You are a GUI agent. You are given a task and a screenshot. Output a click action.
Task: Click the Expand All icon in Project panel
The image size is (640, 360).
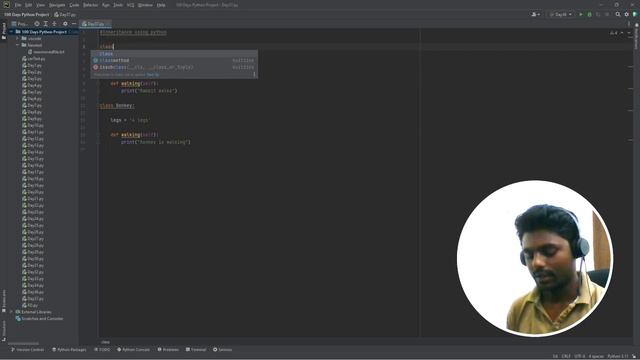click(45, 24)
